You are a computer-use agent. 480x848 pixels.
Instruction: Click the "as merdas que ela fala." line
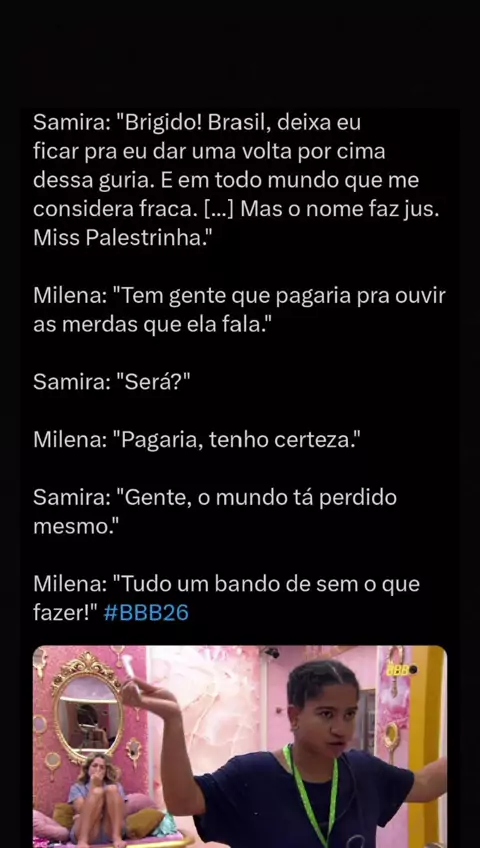pyautogui.click(x=152, y=324)
